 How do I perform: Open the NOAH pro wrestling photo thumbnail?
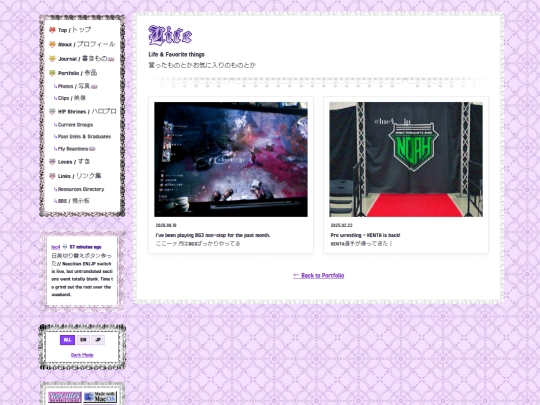406,159
